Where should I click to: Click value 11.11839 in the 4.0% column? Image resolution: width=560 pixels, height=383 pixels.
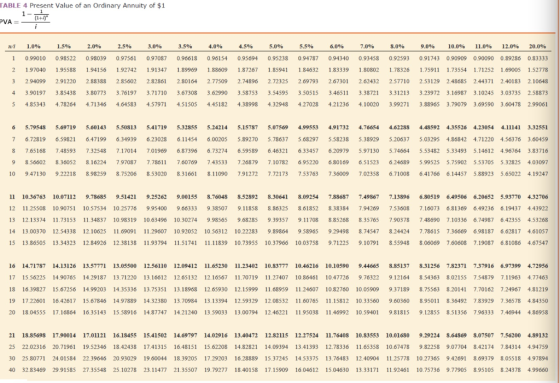216,243
